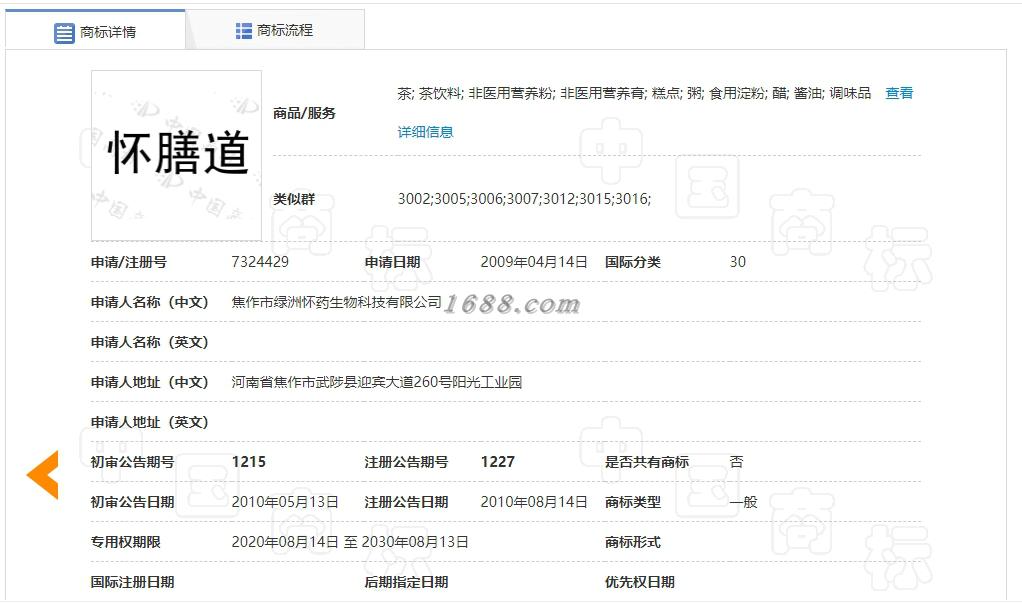
Task: Click the 申请/注册号 label
Action: (128, 262)
